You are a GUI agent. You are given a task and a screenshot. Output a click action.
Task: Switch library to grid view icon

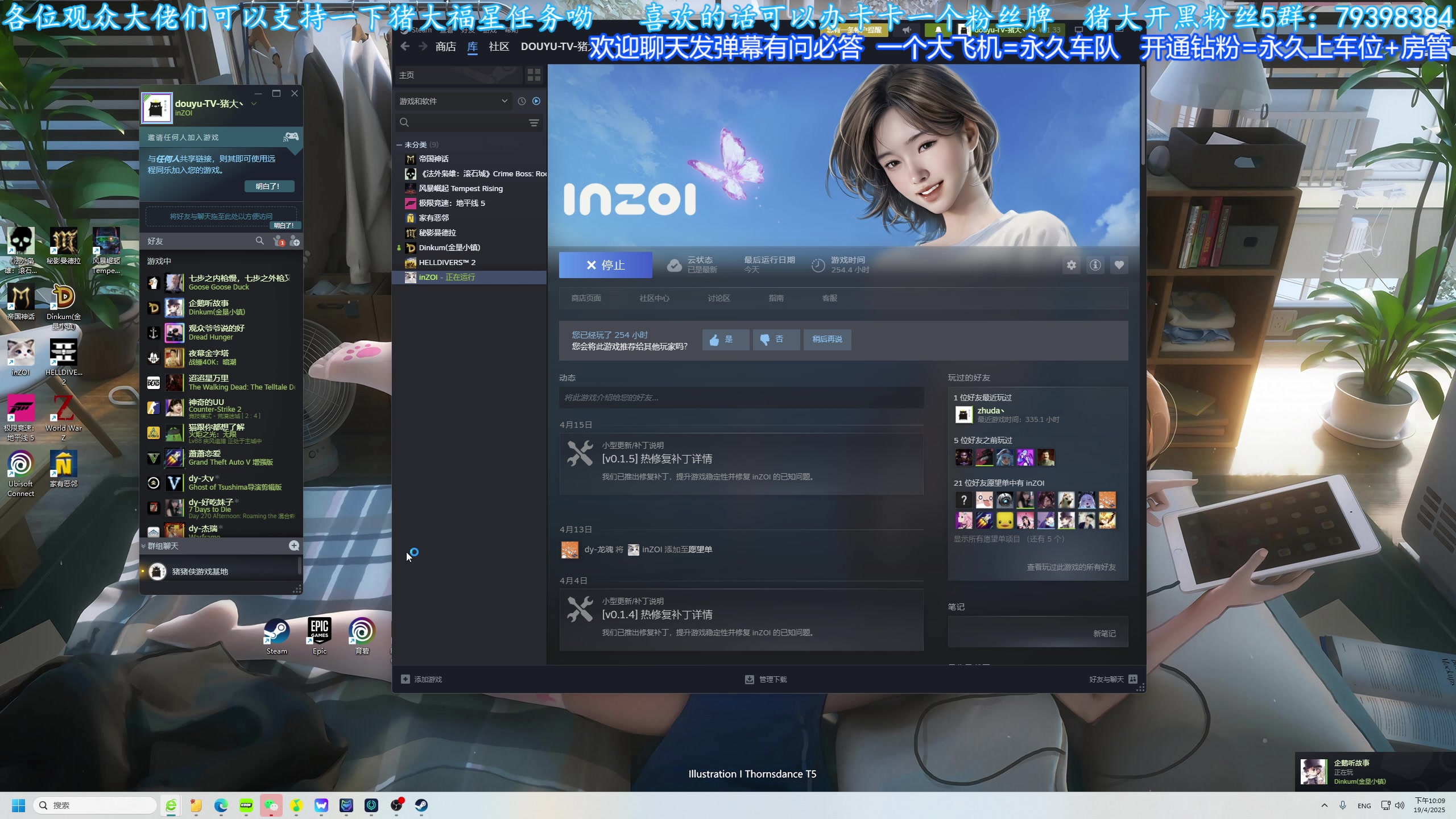click(x=533, y=75)
